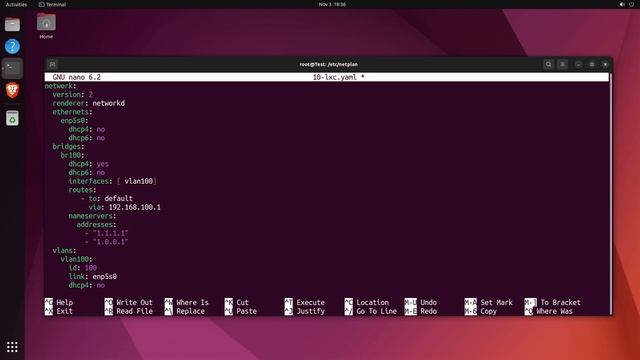
Task: Click the nano 'Justify' shortcut label
Action: click(x=311, y=311)
